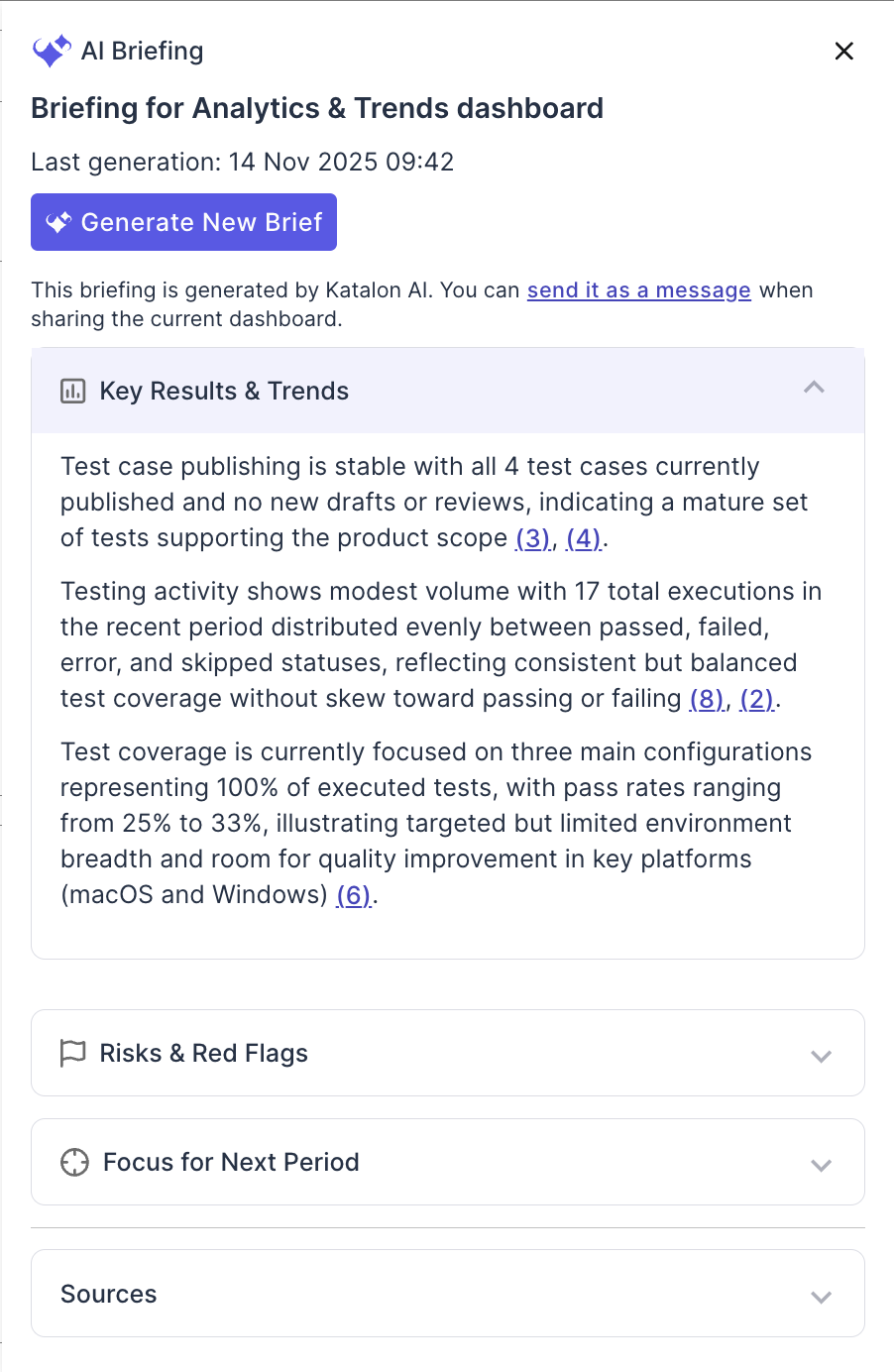Click the sparkle icon on Generate New Brief

click(60, 221)
